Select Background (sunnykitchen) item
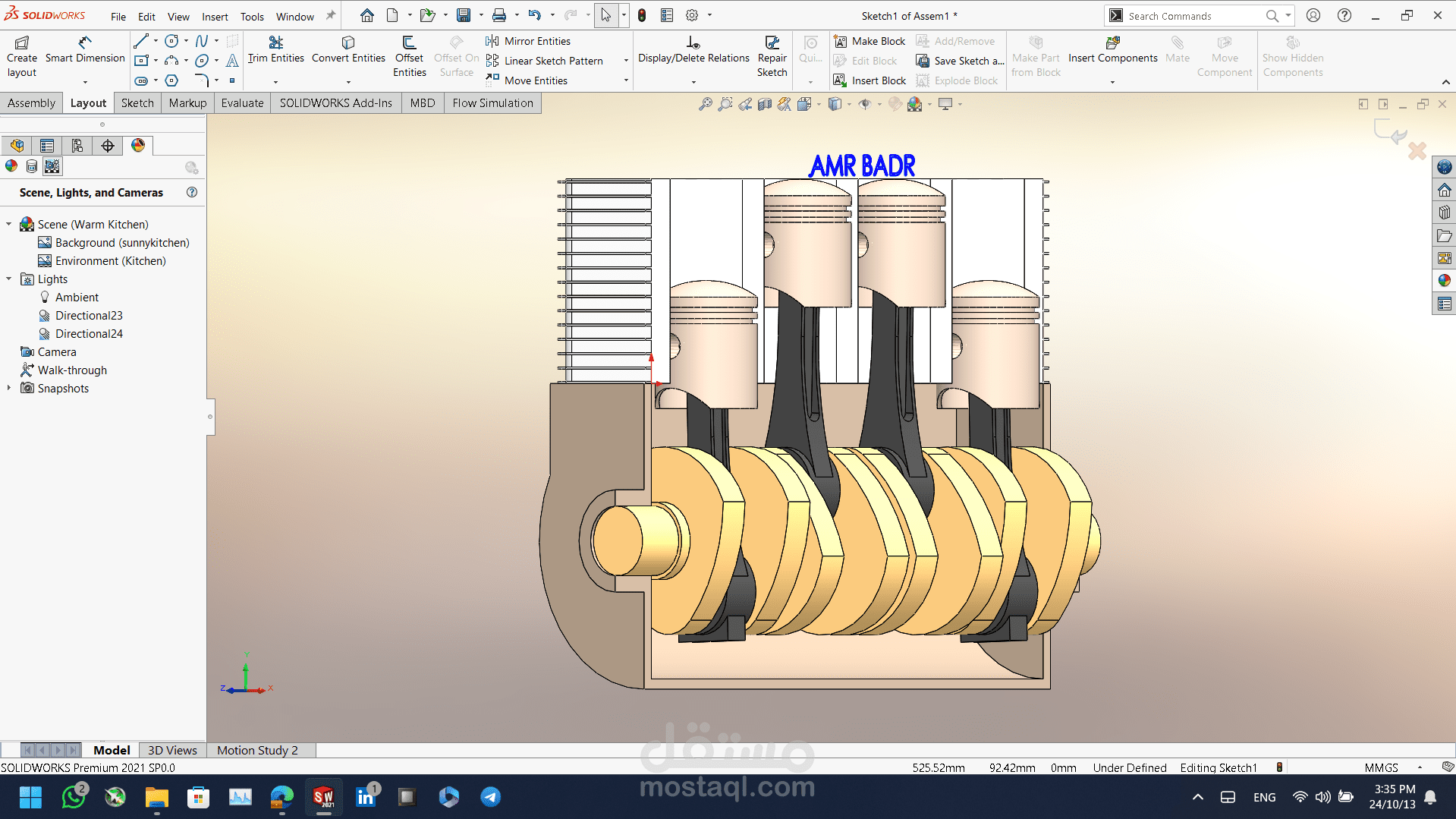Viewport: 1456px width, 819px height. [113, 242]
